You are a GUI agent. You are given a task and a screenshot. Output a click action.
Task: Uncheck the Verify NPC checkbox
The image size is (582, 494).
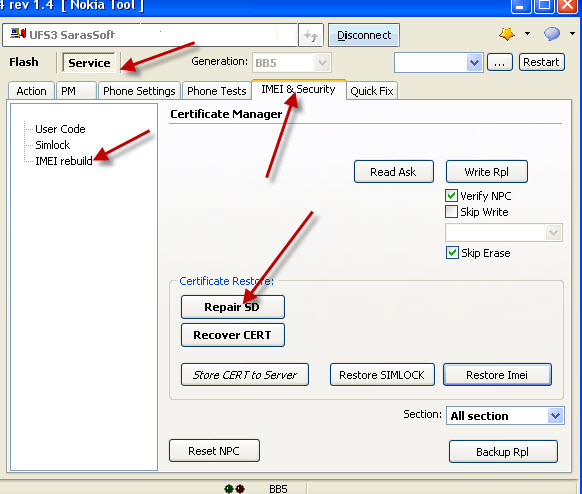point(452,196)
